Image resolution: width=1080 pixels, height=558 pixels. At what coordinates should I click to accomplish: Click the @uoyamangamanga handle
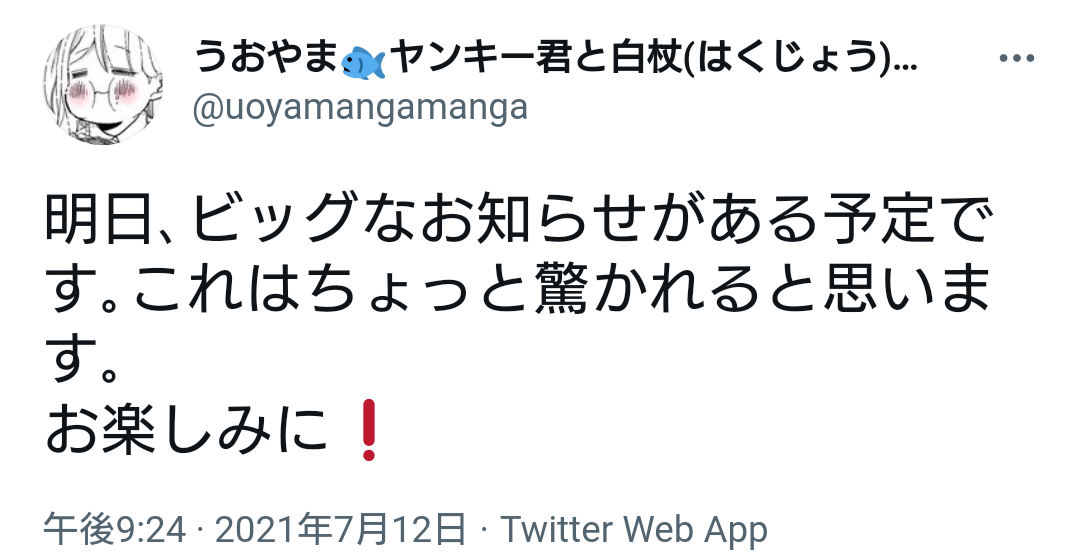pyautogui.click(x=360, y=108)
